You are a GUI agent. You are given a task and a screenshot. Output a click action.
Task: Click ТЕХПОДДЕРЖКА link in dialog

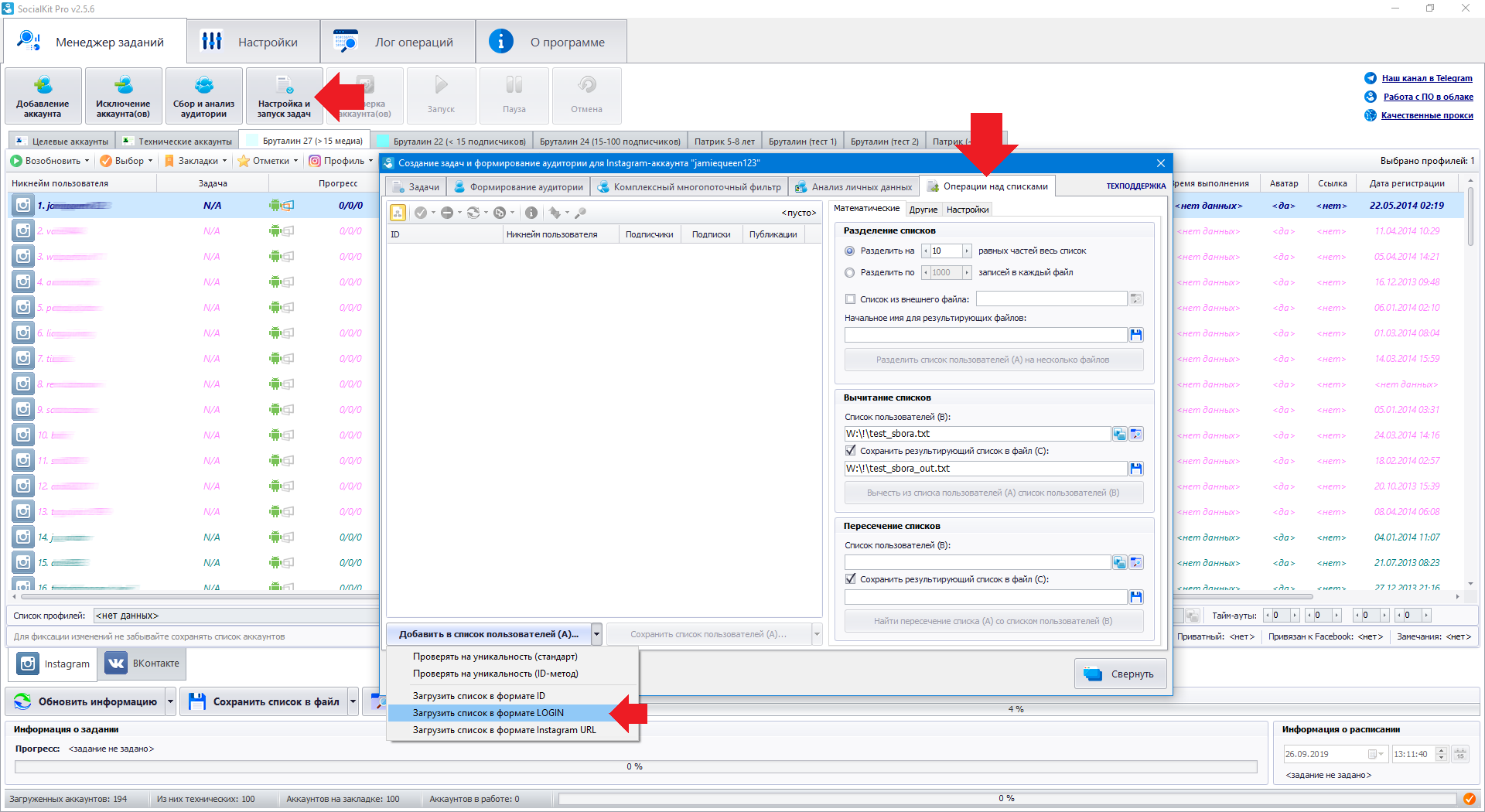tap(1135, 186)
